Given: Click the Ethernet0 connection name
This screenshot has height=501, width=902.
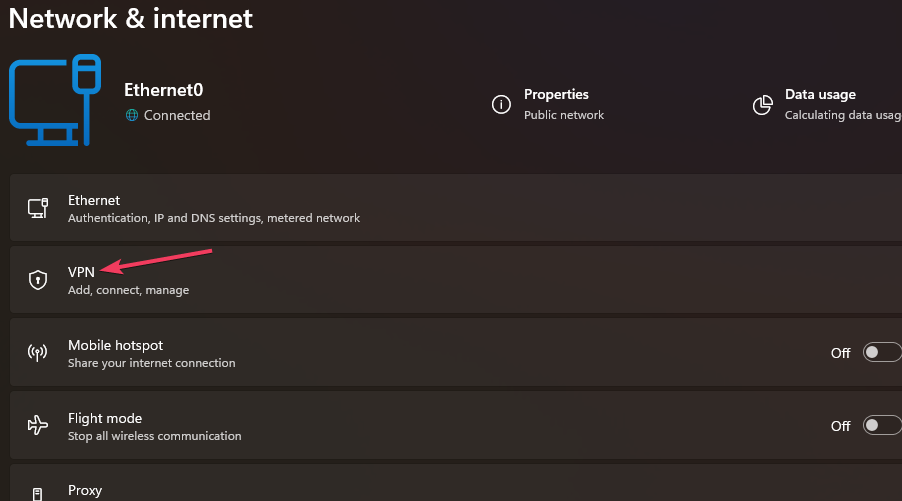Looking at the screenshot, I should tap(163, 89).
